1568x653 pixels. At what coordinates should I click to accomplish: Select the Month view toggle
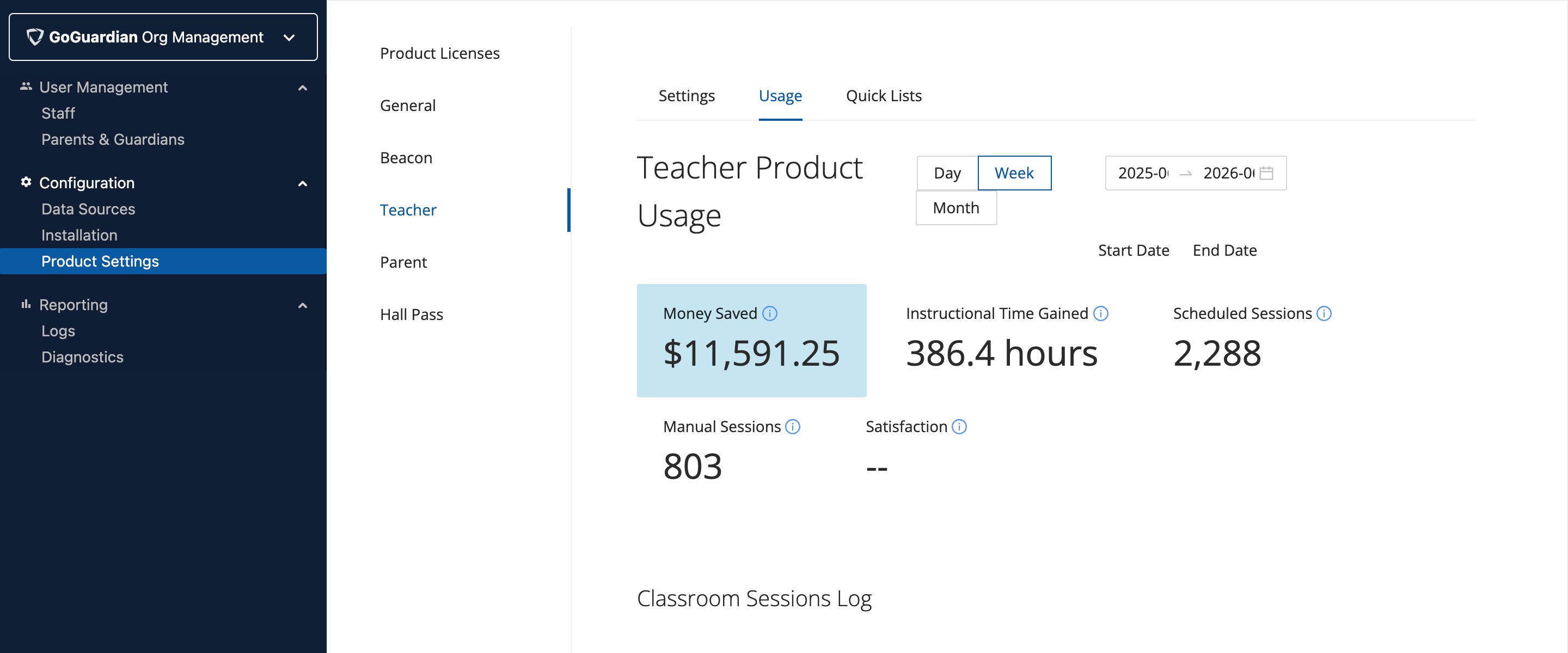(956, 208)
